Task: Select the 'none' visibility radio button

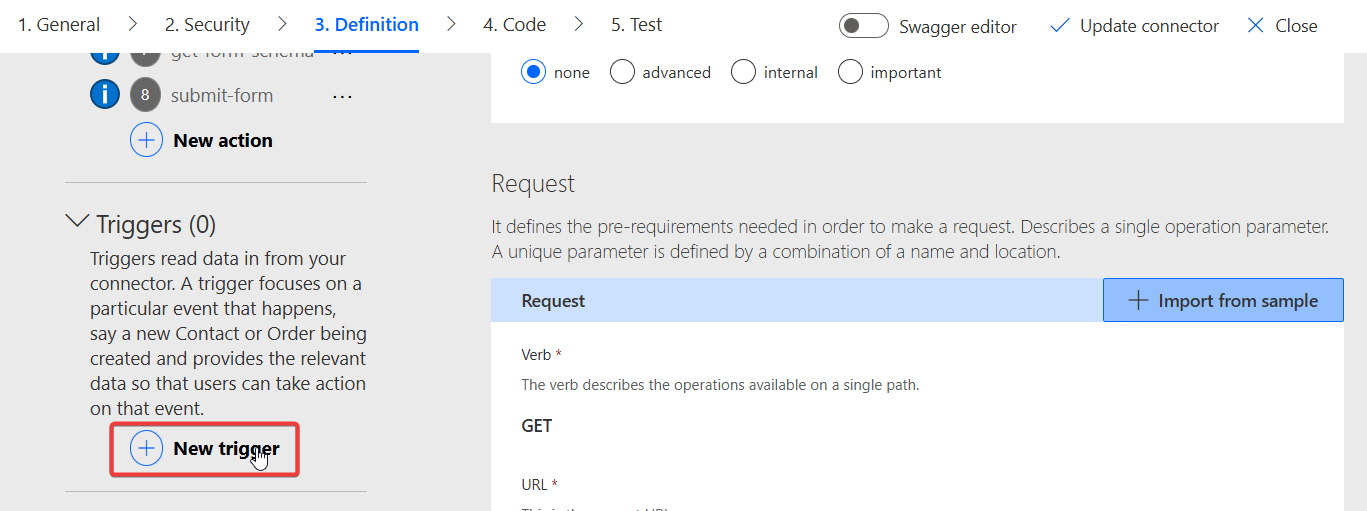Action: coord(534,72)
